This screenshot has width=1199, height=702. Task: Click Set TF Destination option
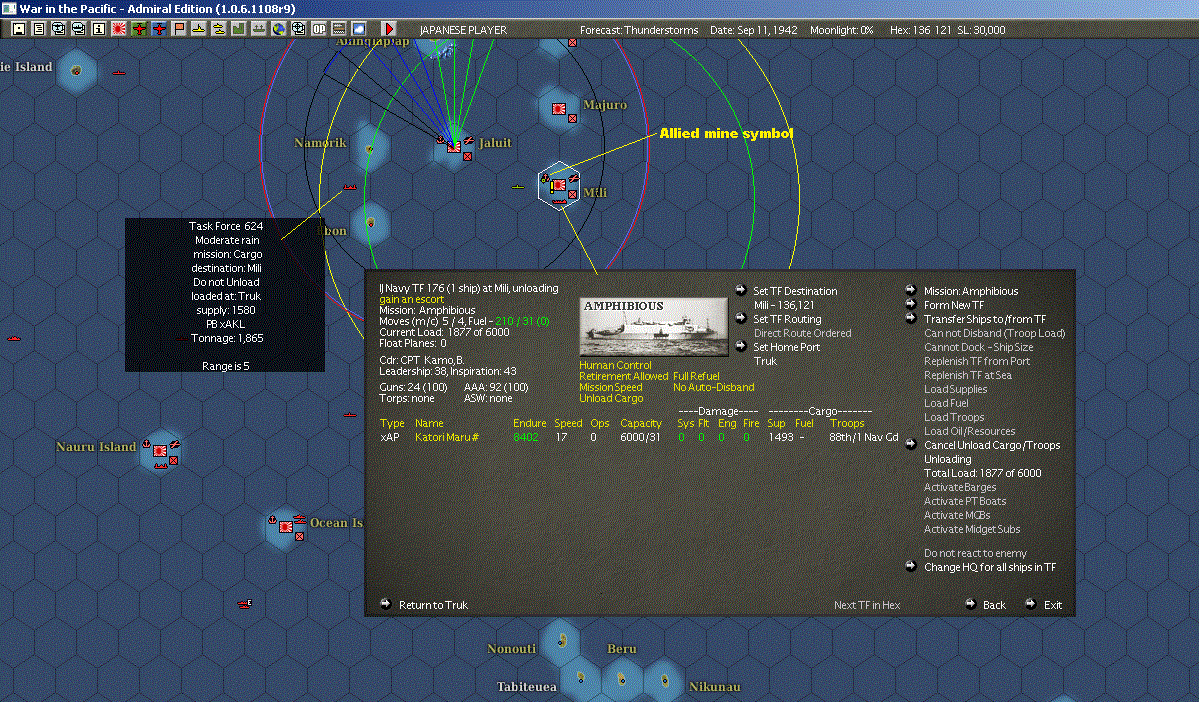(x=795, y=291)
